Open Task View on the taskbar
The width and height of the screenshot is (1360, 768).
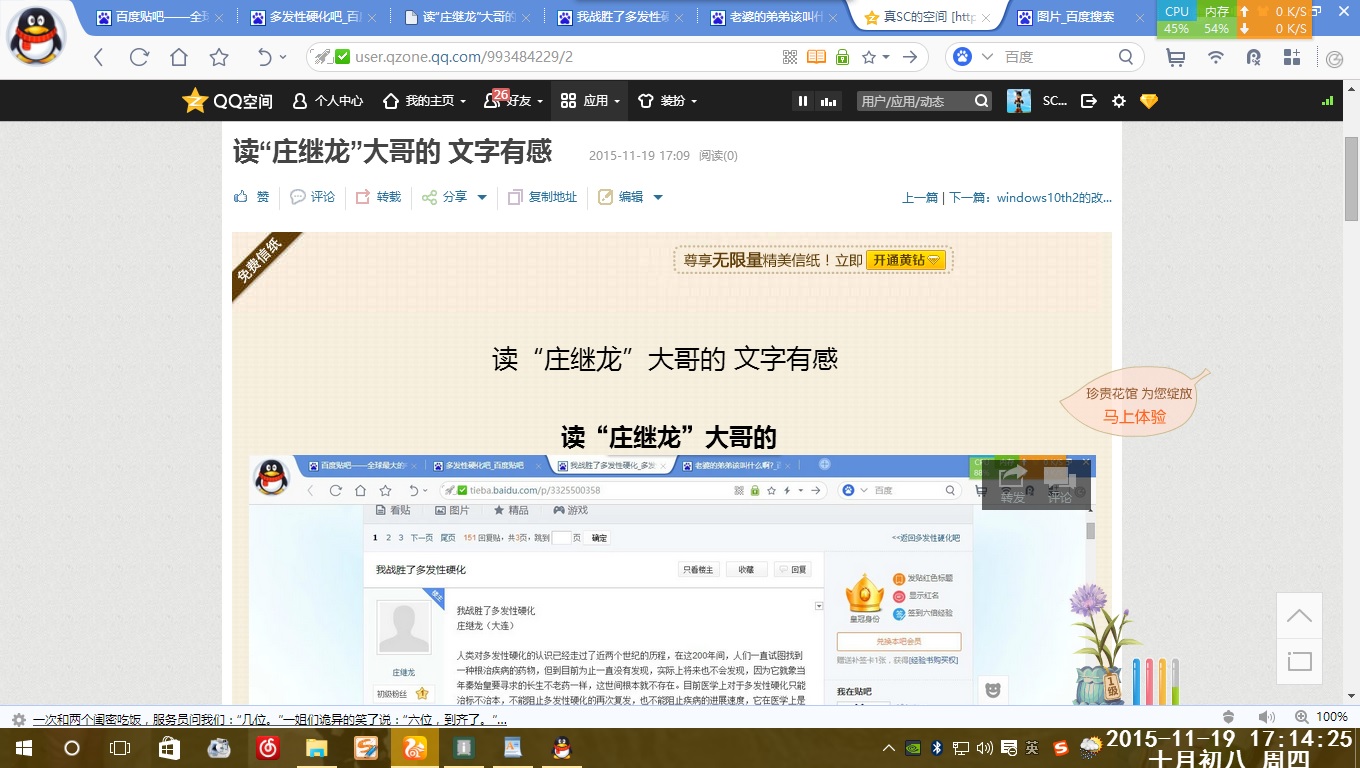coord(120,748)
